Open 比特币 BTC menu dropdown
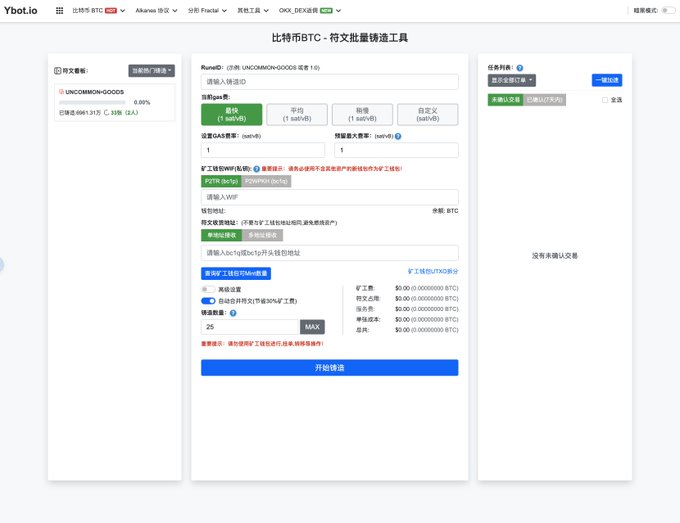 [98, 10]
